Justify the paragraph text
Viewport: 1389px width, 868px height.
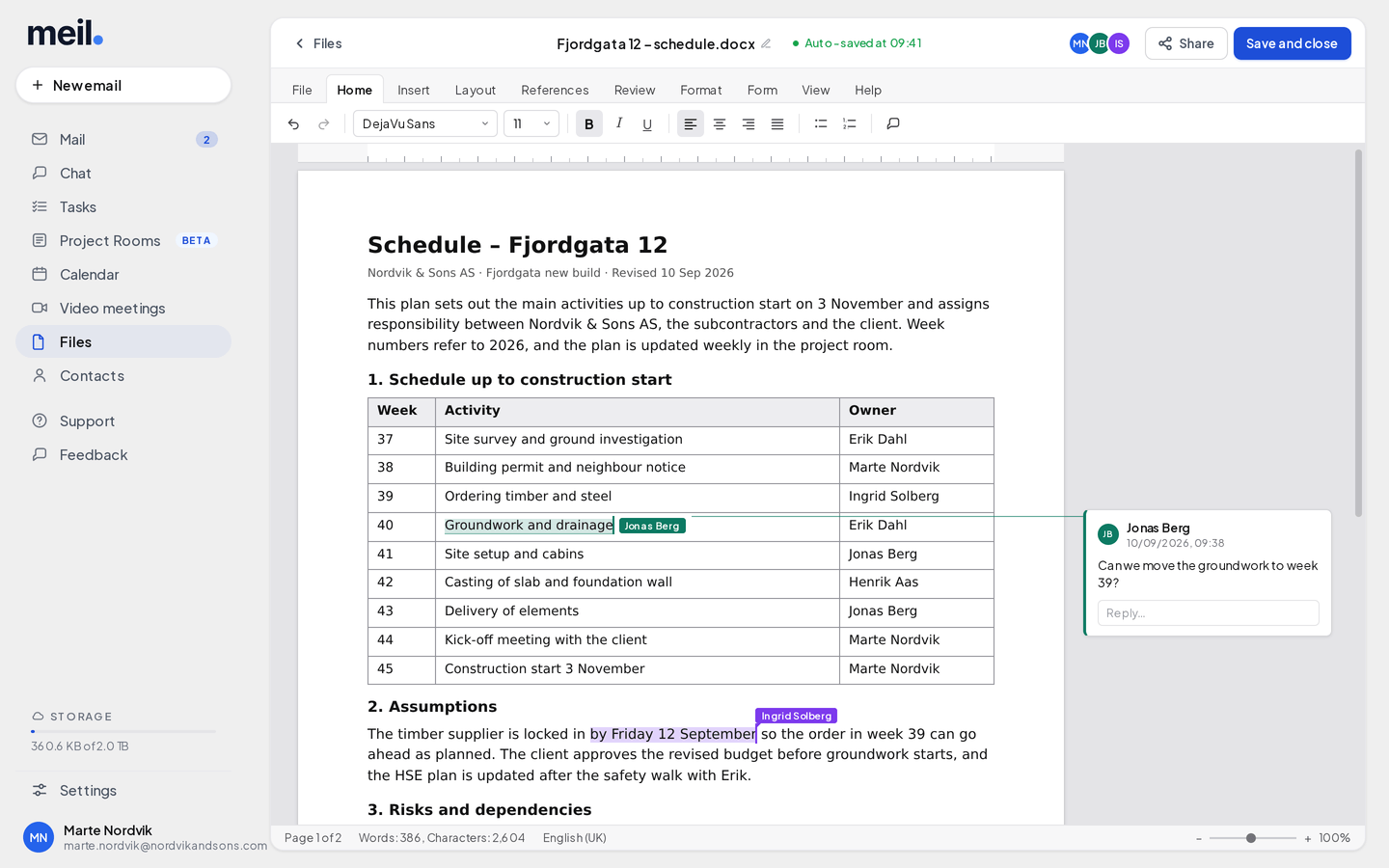(777, 123)
